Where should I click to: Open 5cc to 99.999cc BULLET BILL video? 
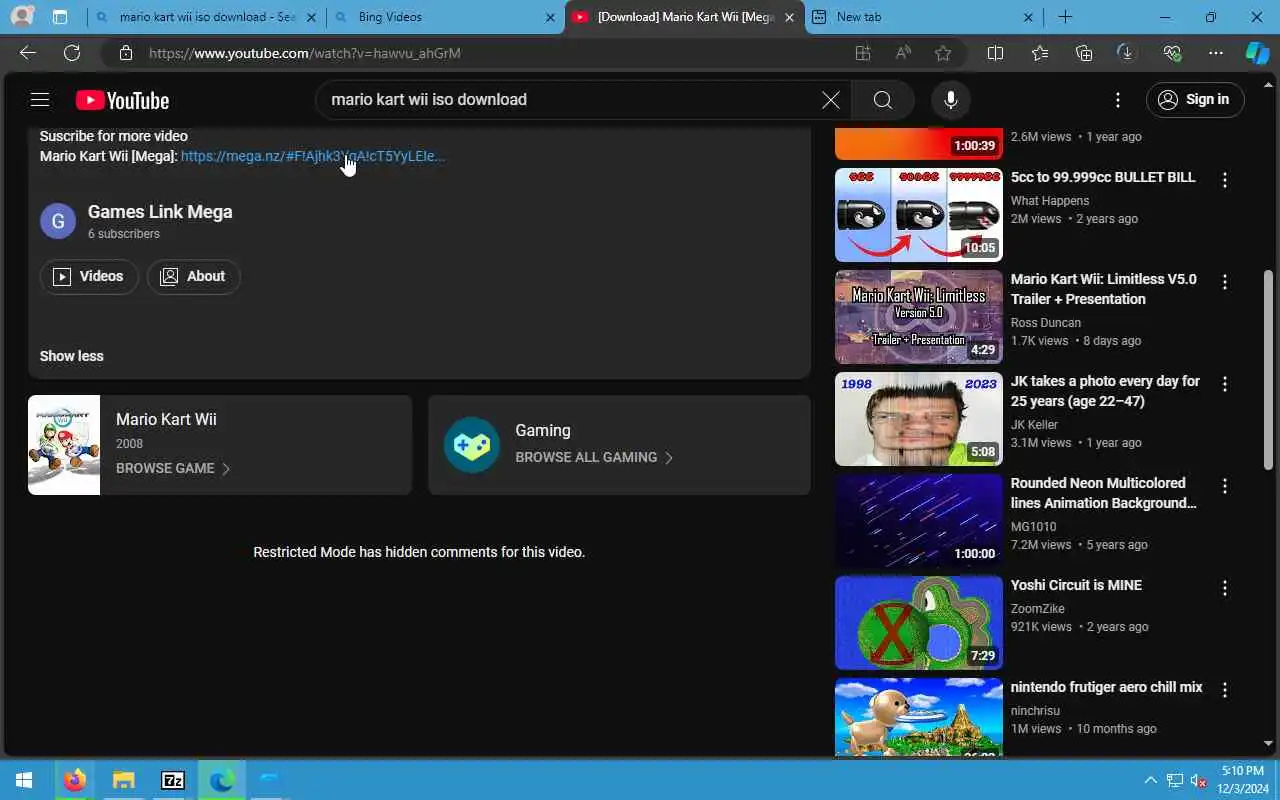pyautogui.click(x=1103, y=177)
